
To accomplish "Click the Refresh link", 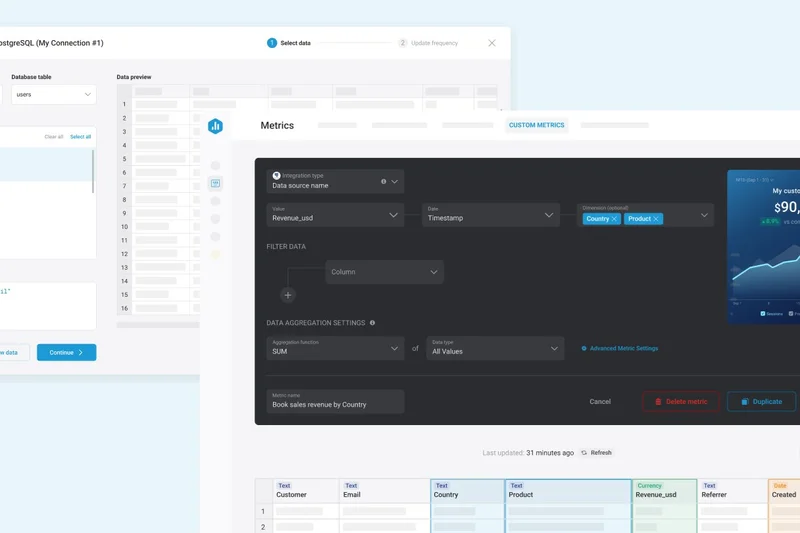I will 601,453.
